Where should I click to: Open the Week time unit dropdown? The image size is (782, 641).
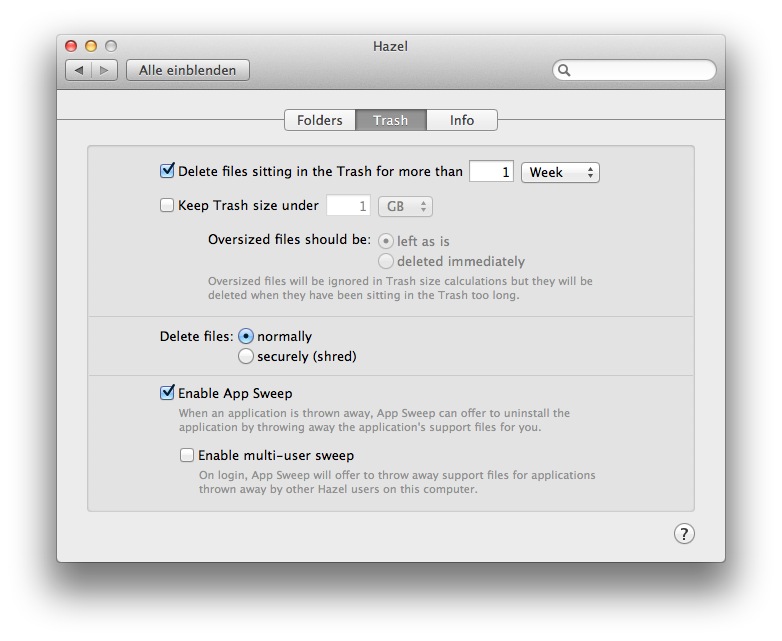tap(560, 172)
